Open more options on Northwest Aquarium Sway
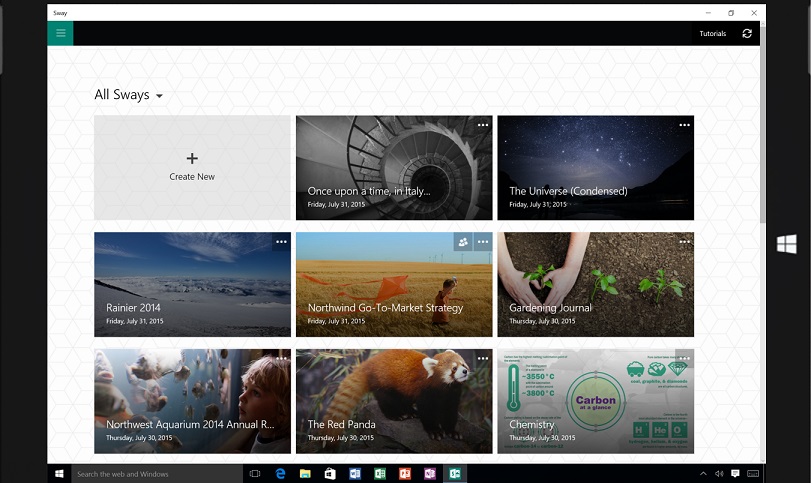This screenshot has width=811, height=483. pyautogui.click(x=281, y=358)
